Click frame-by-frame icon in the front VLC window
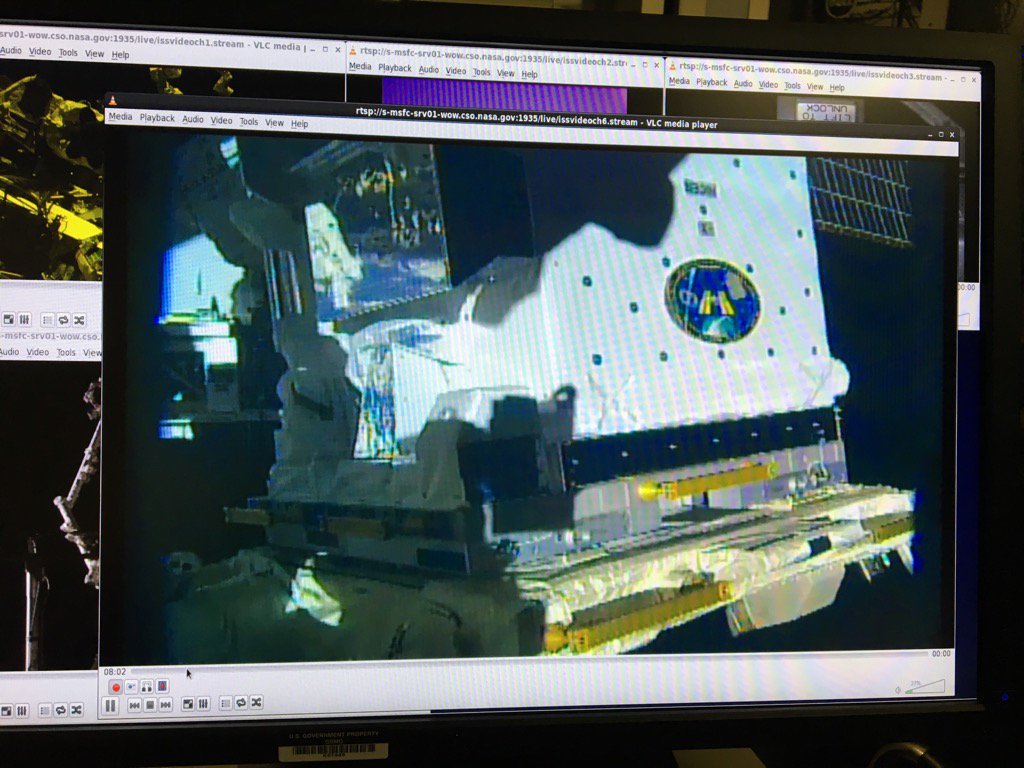Screen dimensions: 1024x768 pyautogui.click(x=162, y=687)
